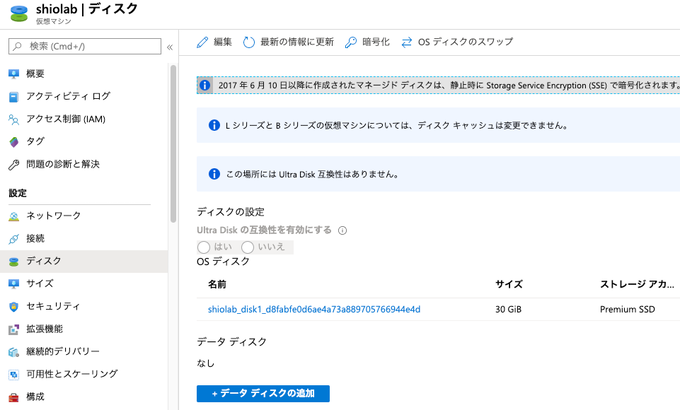Click the 拡張機能 icon
Viewport: 680px width, 410px height.
point(14,329)
